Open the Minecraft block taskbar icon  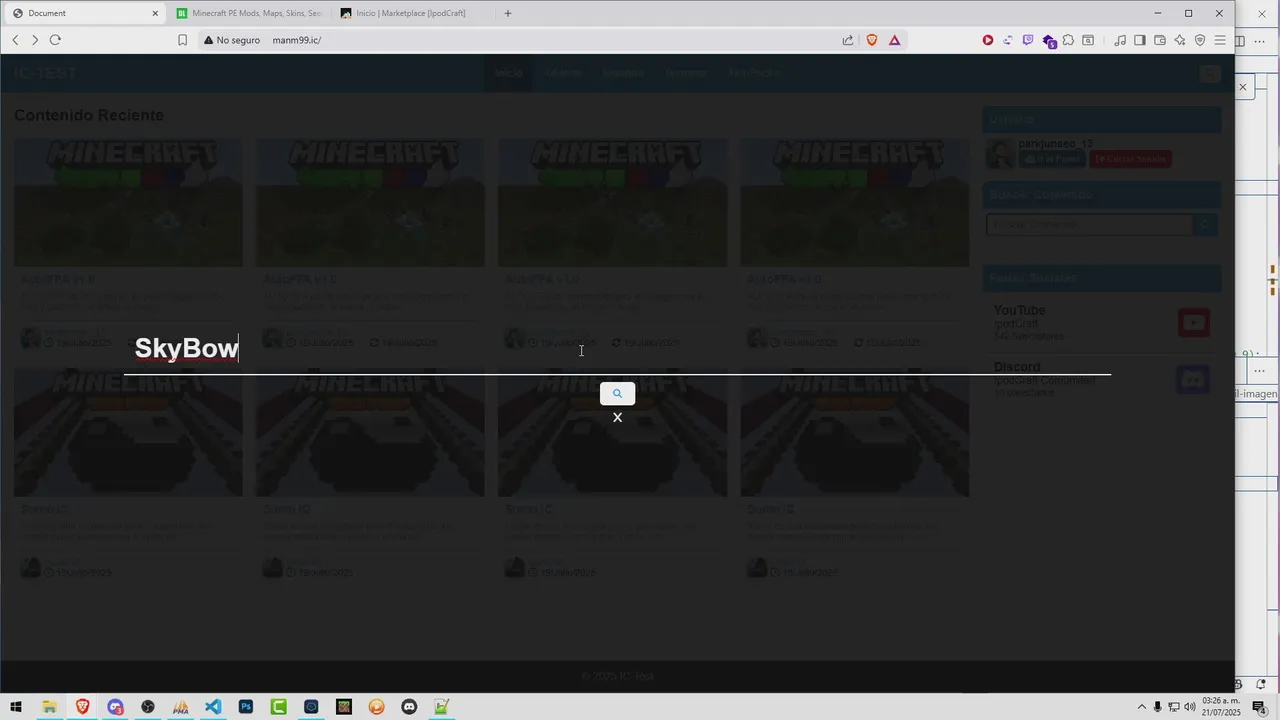[344, 707]
